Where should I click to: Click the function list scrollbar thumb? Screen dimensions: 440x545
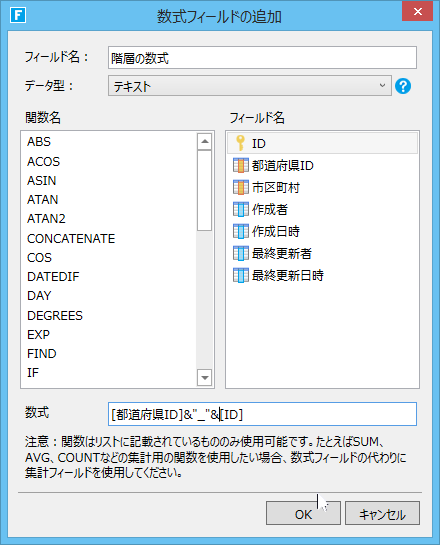(x=205, y=190)
